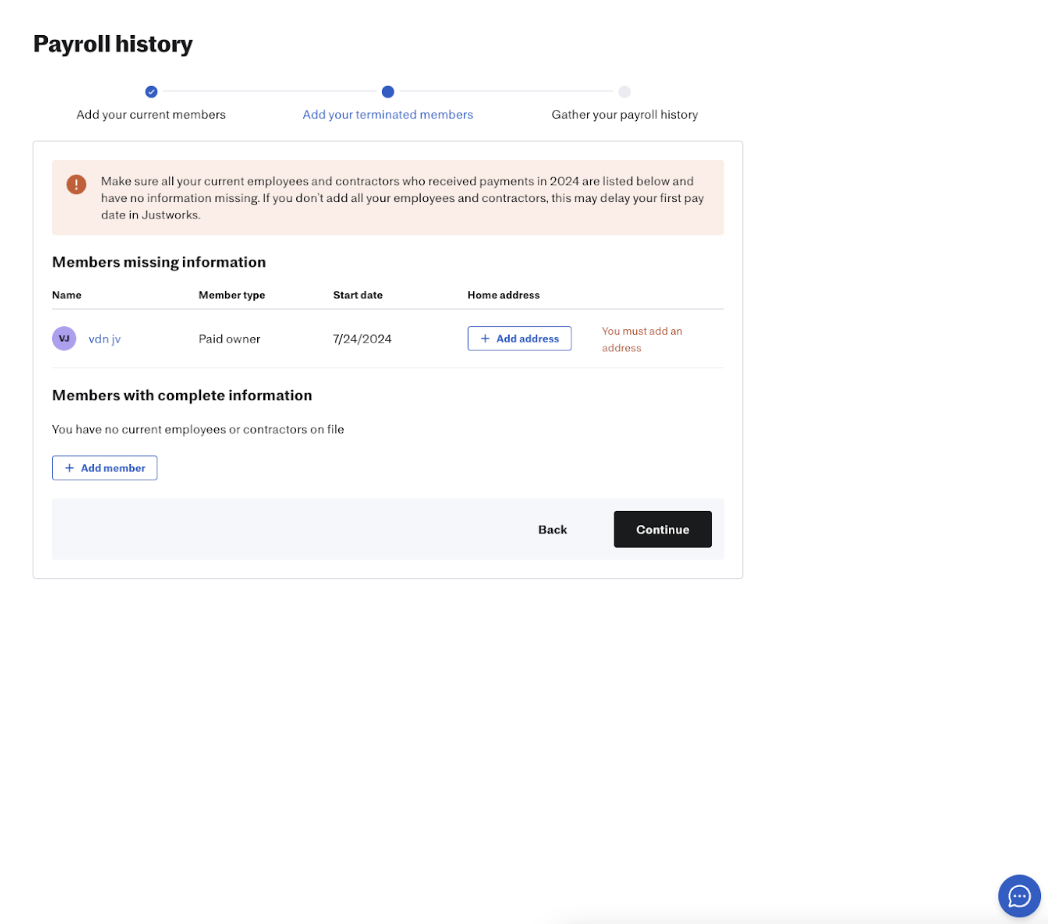The height and width of the screenshot is (924, 1052).
Task: Click the active second step dot
Action: [x=388, y=92]
